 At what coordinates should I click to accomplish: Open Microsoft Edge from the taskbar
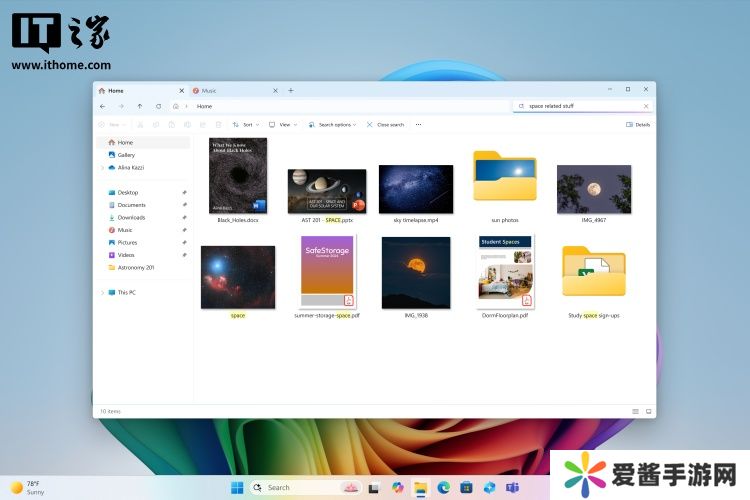tap(443, 487)
